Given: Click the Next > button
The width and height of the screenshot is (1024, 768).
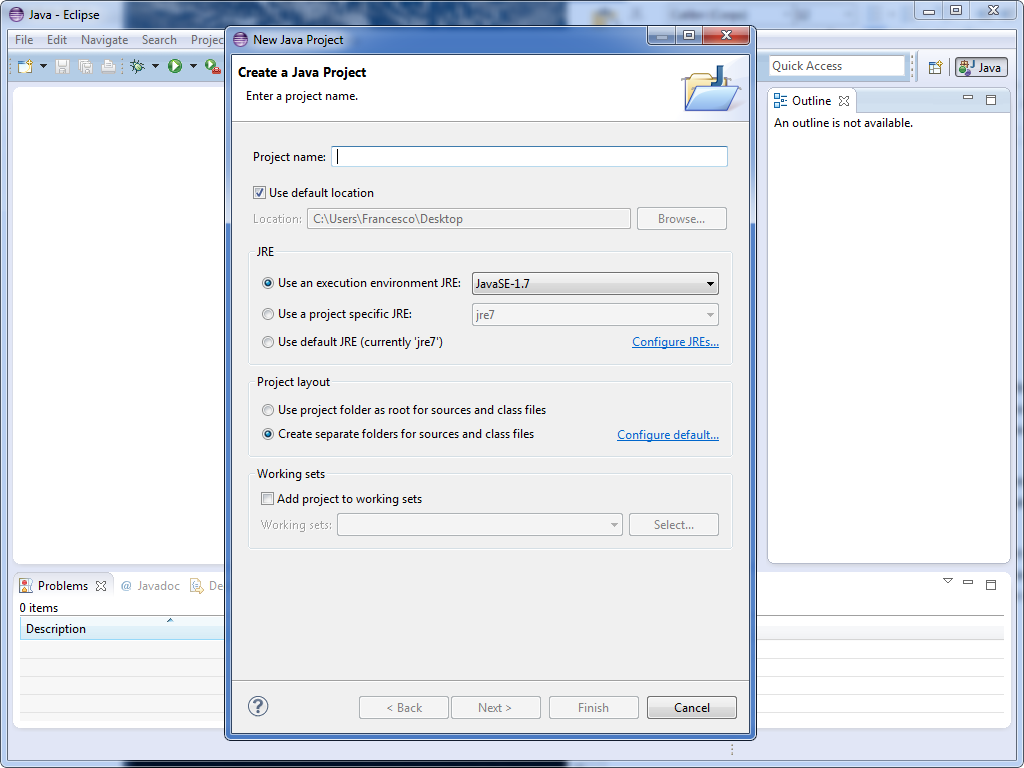Looking at the screenshot, I should (x=496, y=707).
